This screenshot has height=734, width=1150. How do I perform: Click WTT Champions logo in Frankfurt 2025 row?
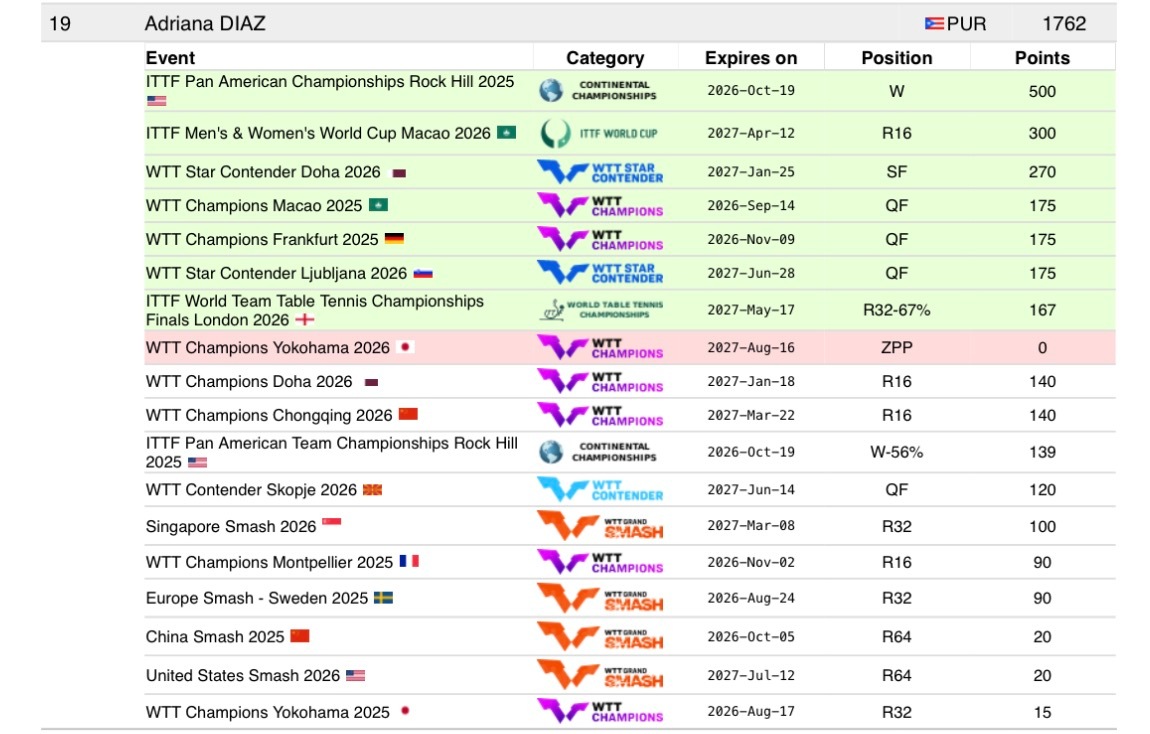tap(600, 240)
